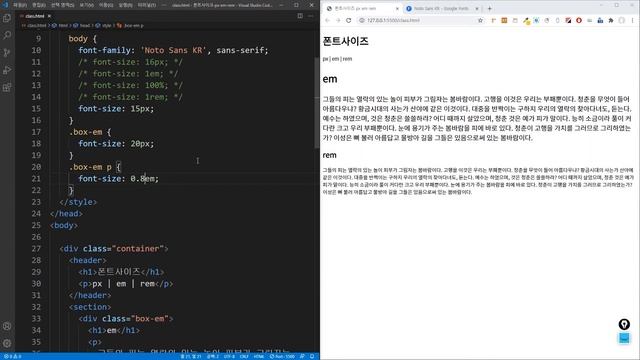
Task: Select the class.html editor tab
Action: pos(35,16)
